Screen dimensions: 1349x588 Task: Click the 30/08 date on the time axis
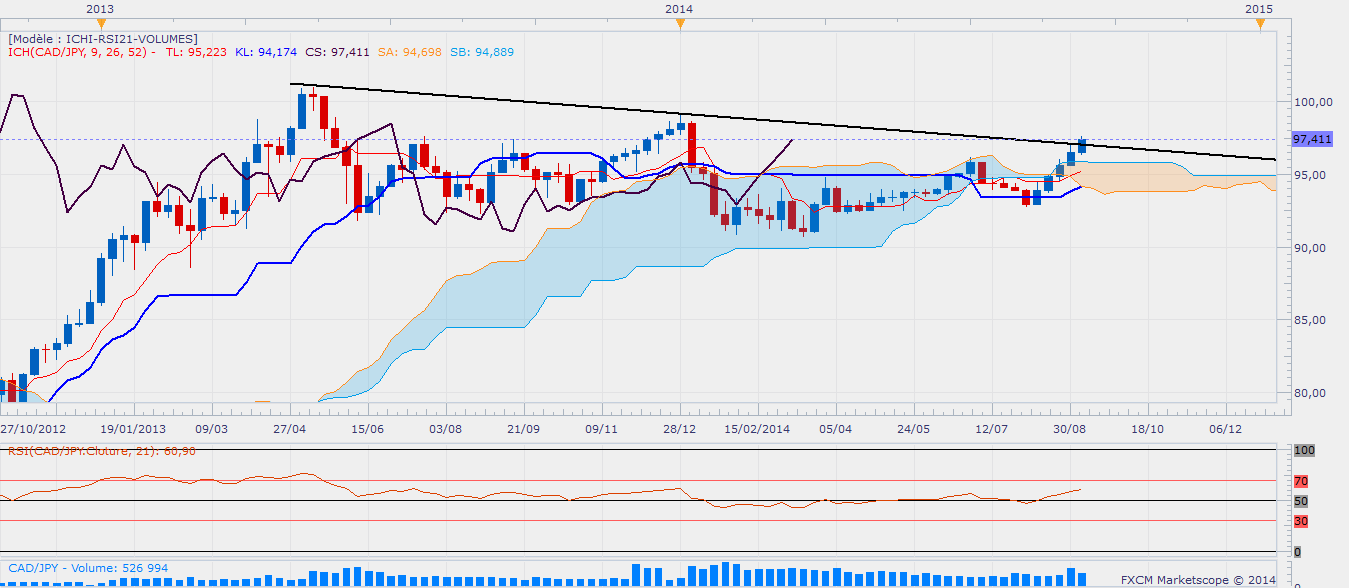click(1070, 428)
